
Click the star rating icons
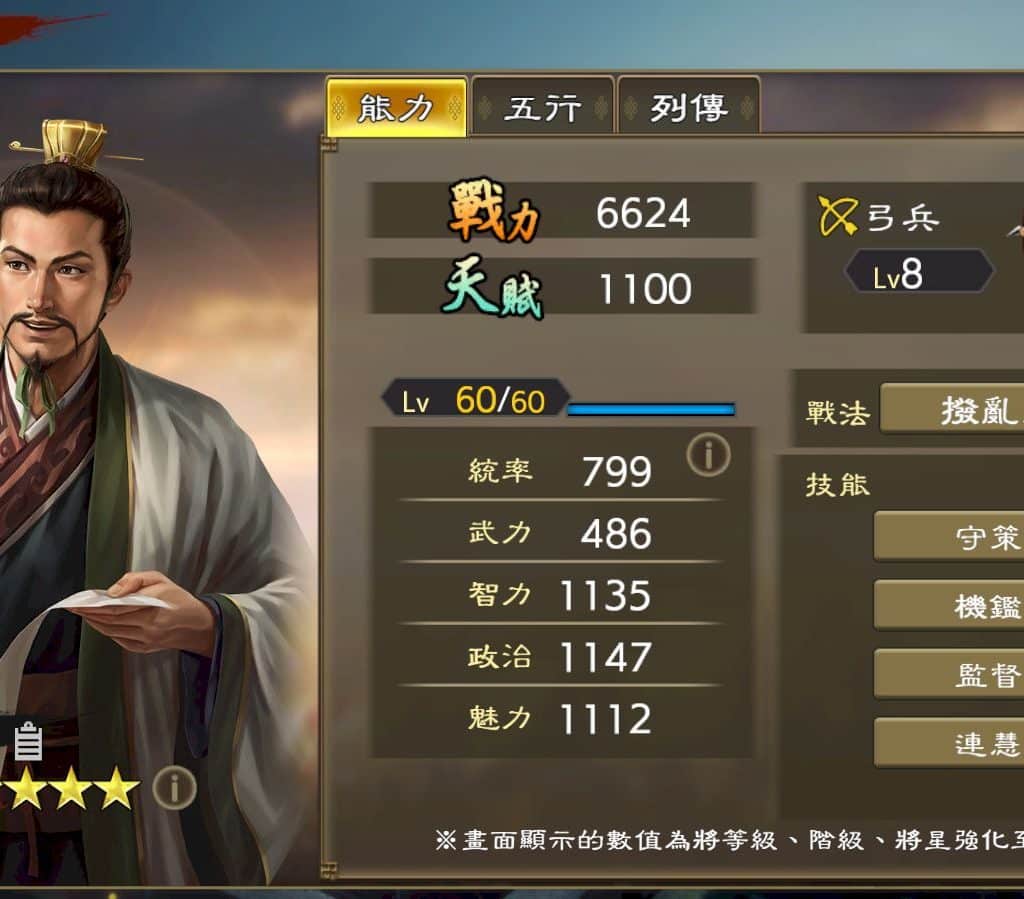click(69, 788)
